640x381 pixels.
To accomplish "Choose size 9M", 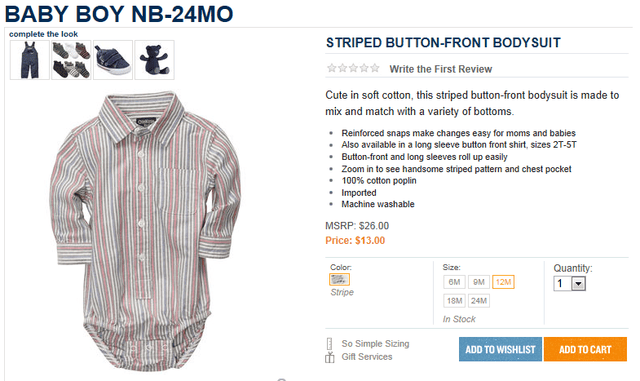I will click(x=479, y=282).
